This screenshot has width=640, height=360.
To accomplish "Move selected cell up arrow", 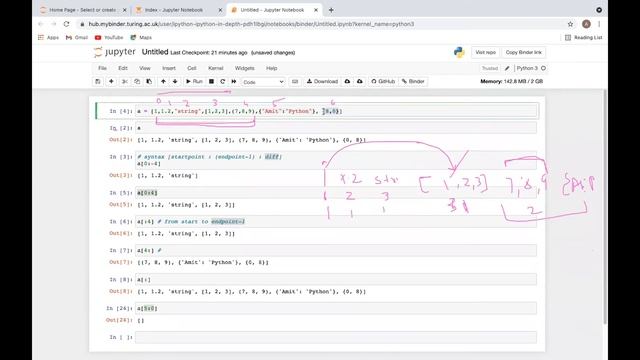I will coord(163,82).
